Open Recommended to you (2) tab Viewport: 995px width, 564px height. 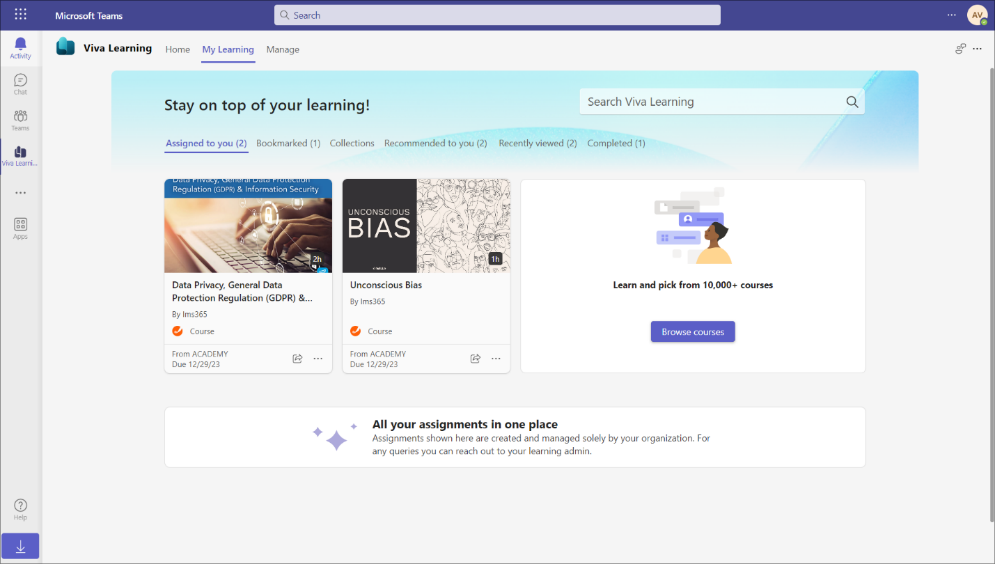point(435,143)
